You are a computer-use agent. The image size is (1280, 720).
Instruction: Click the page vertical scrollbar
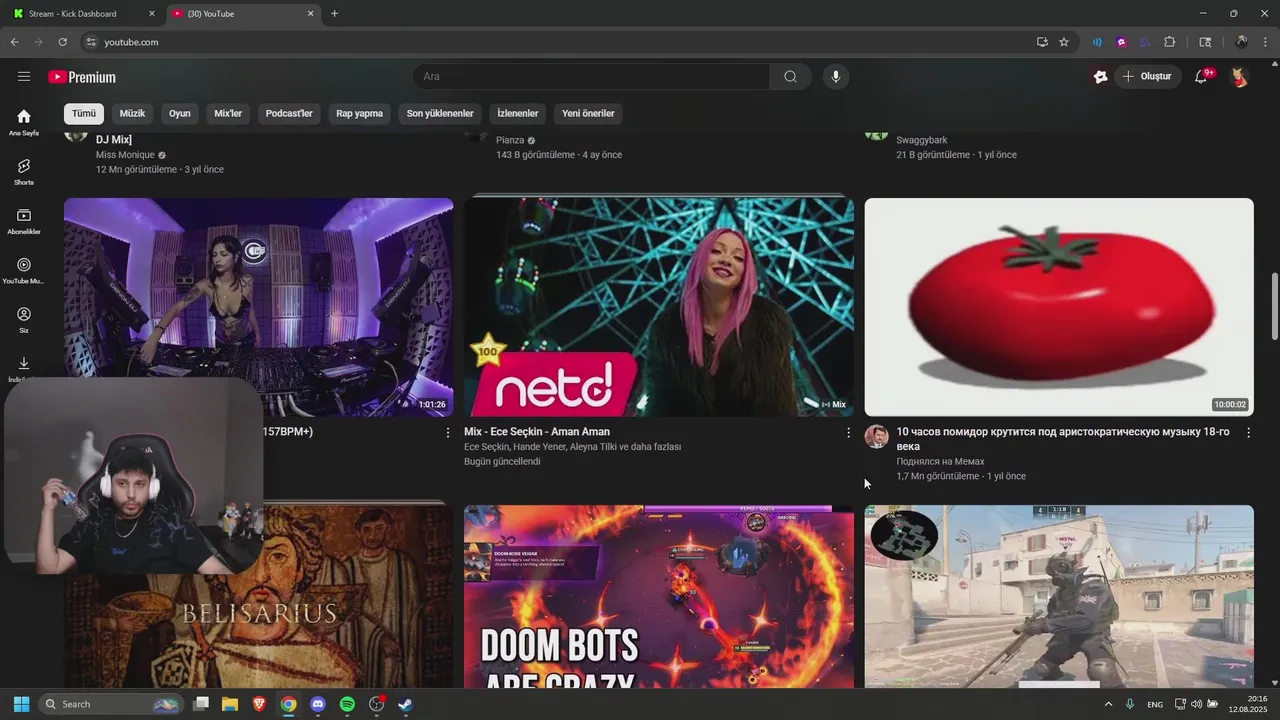click(1274, 306)
